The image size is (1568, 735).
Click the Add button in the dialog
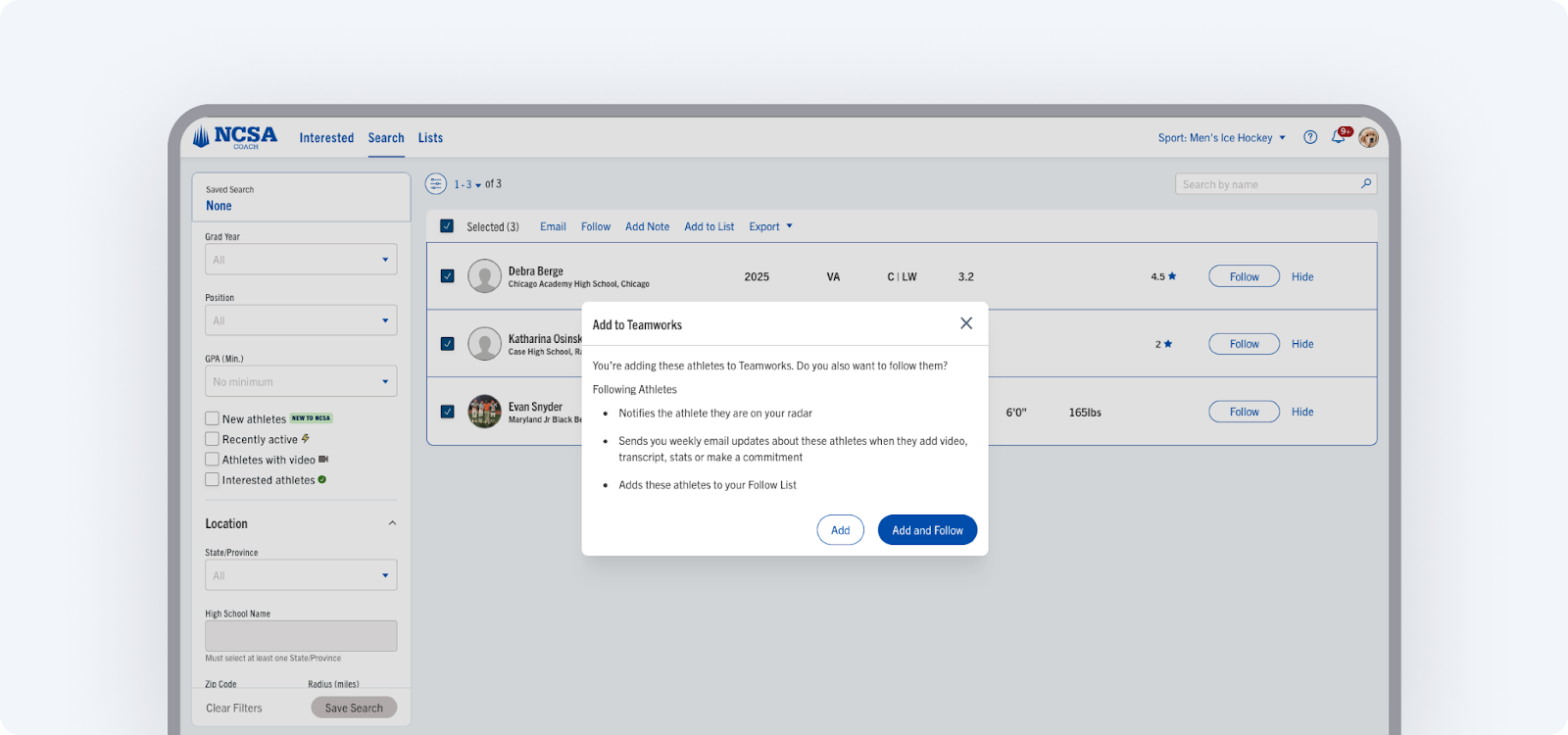(841, 530)
